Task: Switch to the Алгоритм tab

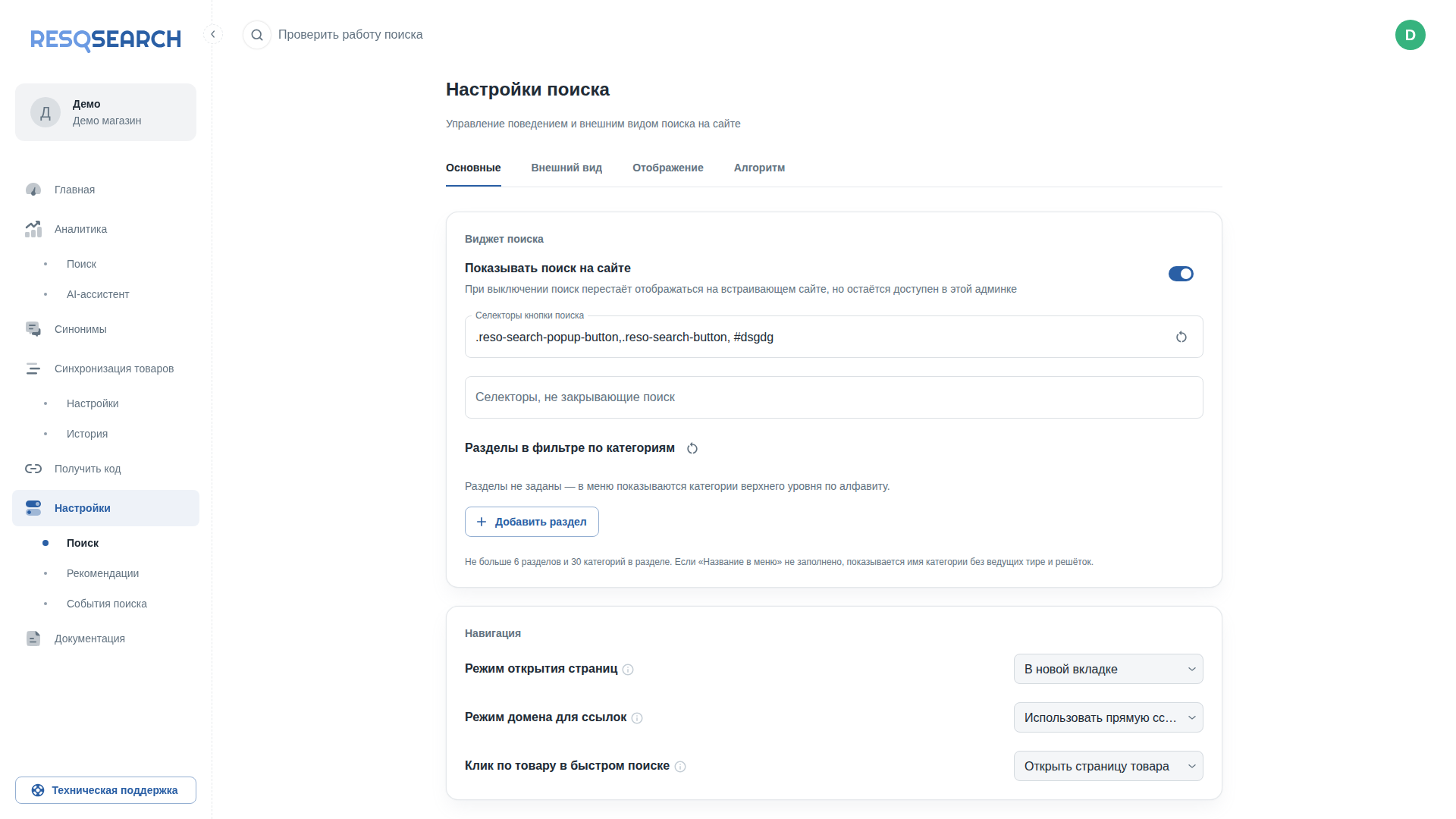Action: [x=759, y=168]
